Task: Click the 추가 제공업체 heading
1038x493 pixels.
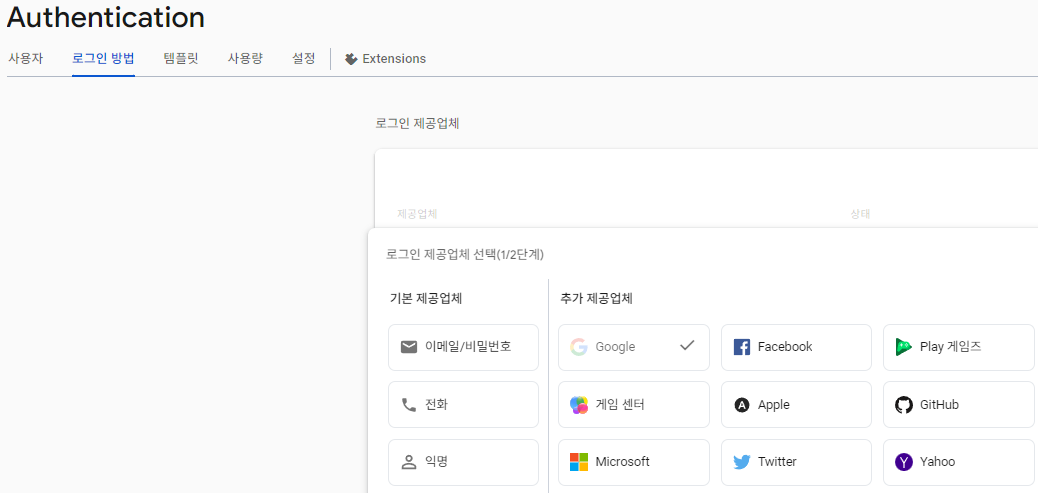Action: point(596,298)
